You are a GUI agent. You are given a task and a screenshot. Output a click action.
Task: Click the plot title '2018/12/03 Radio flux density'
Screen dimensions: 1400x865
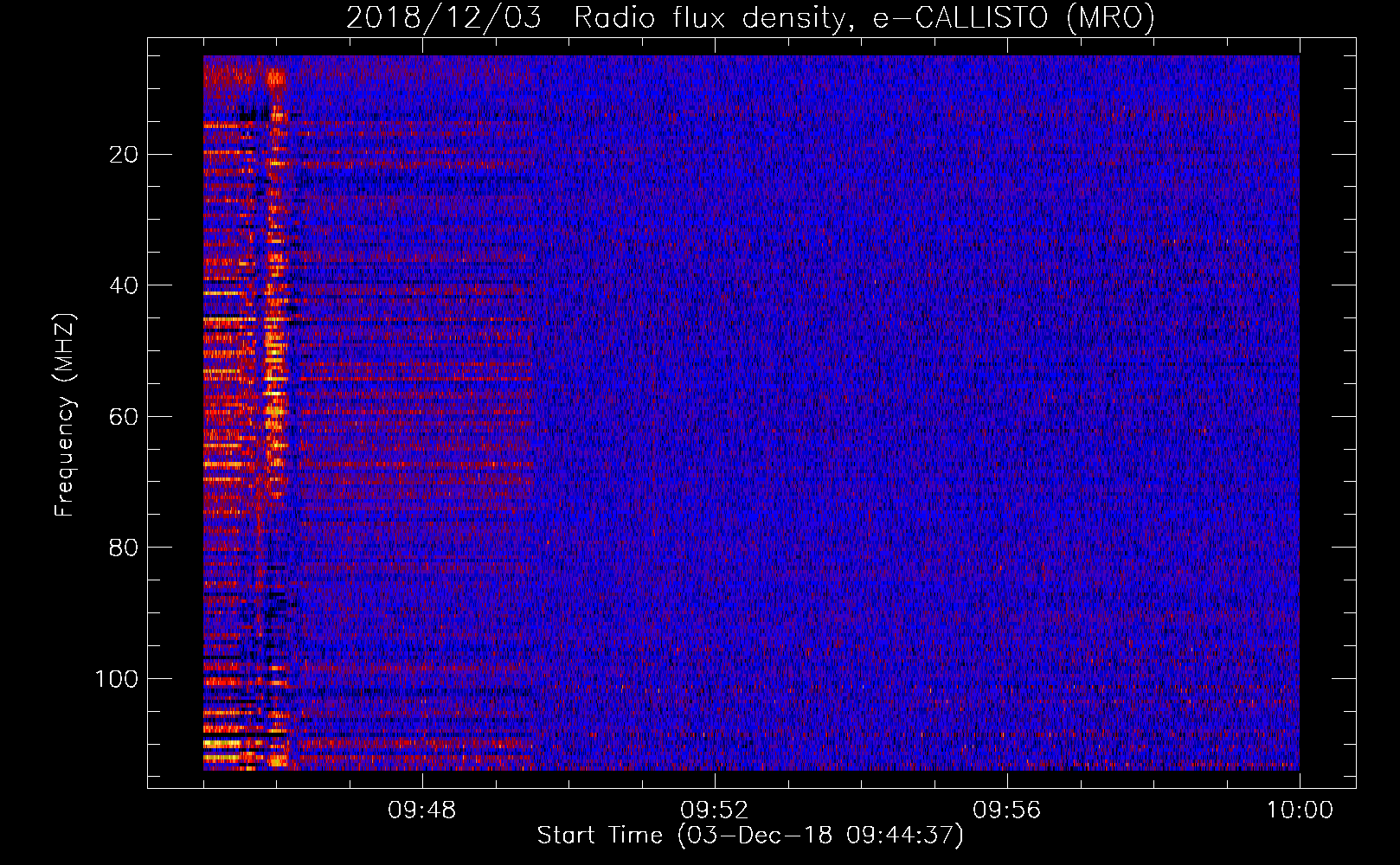pyautogui.click(x=750, y=17)
